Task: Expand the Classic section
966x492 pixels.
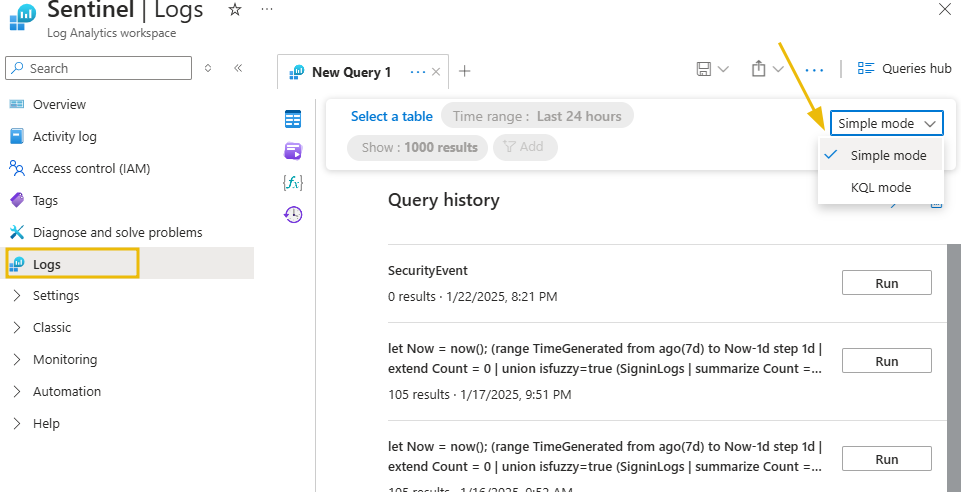Action: click(52, 328)
